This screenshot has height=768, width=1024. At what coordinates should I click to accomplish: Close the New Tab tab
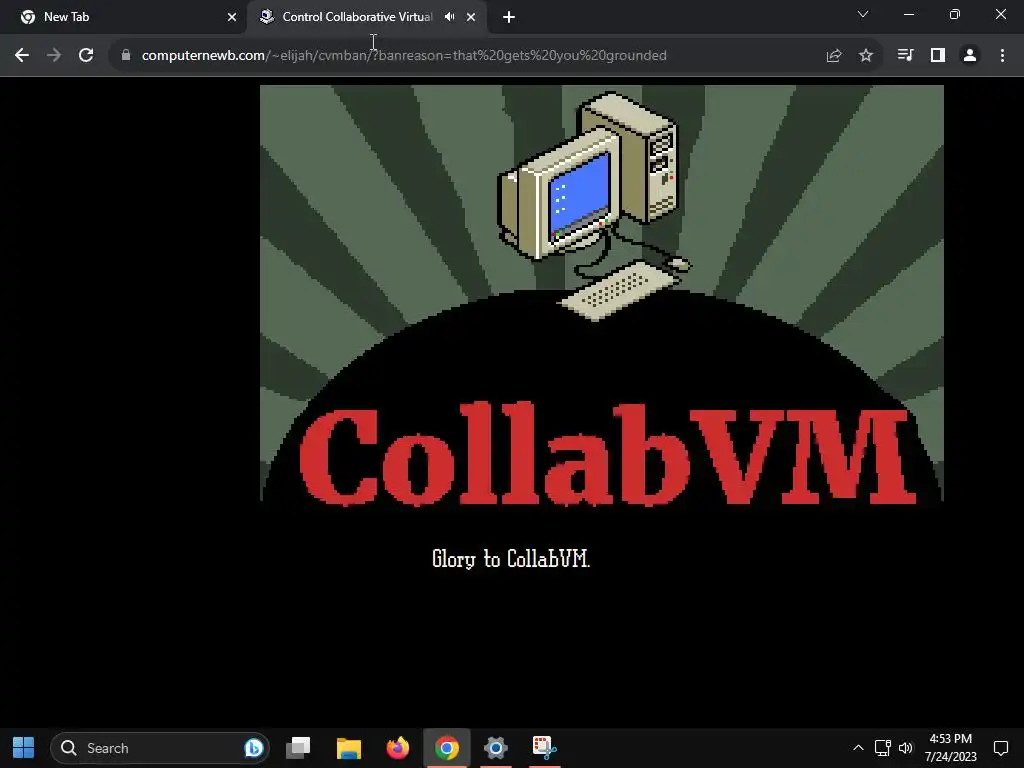[232, 17]
